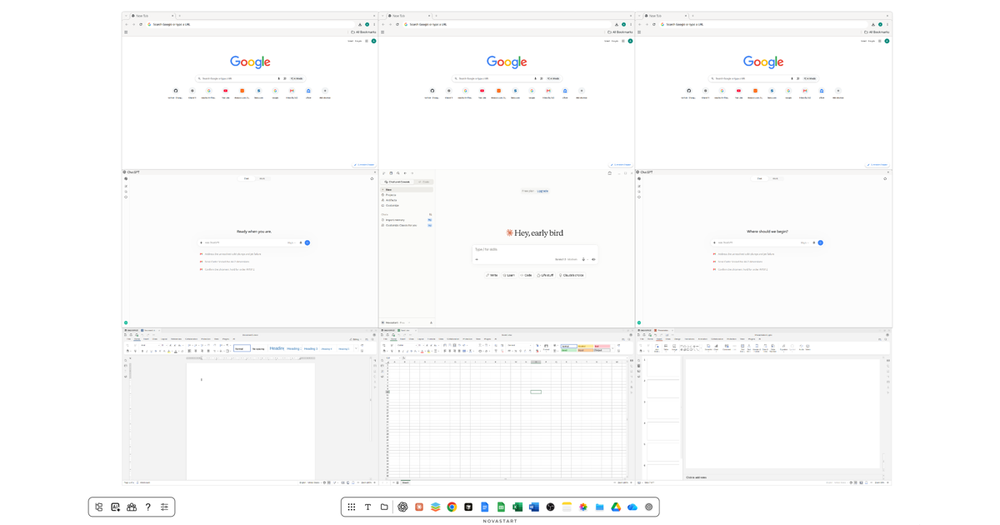Open the colorful Photos flower icon in the dock

583,507
